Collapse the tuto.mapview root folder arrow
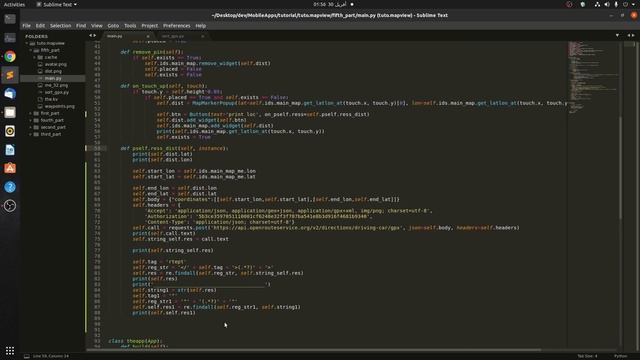 coord(27,43)
